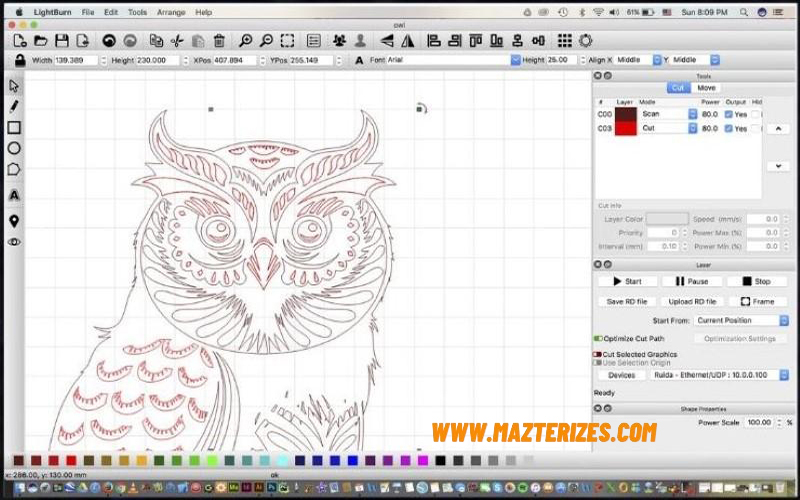Pick the Draw Lines pencil tool
The height and width of the screenshot is (500, 800).
point(14,106)
